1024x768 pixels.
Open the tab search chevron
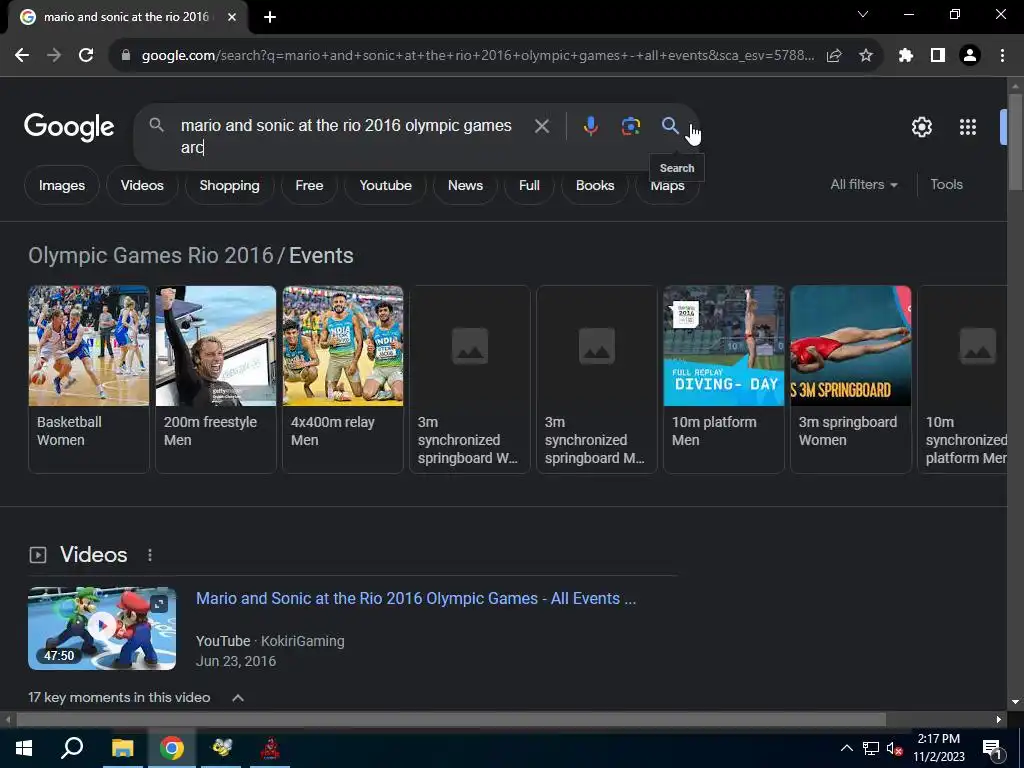[863, 14]
